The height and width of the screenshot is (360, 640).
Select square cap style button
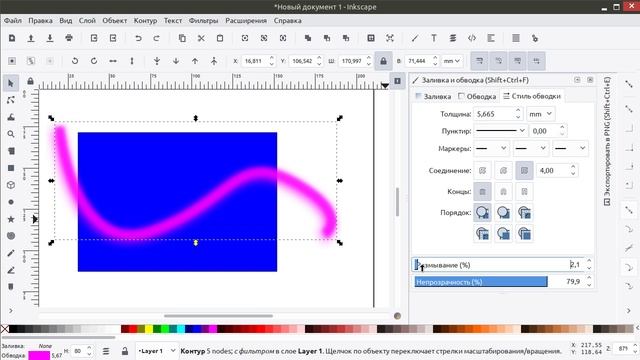[524, 191]
